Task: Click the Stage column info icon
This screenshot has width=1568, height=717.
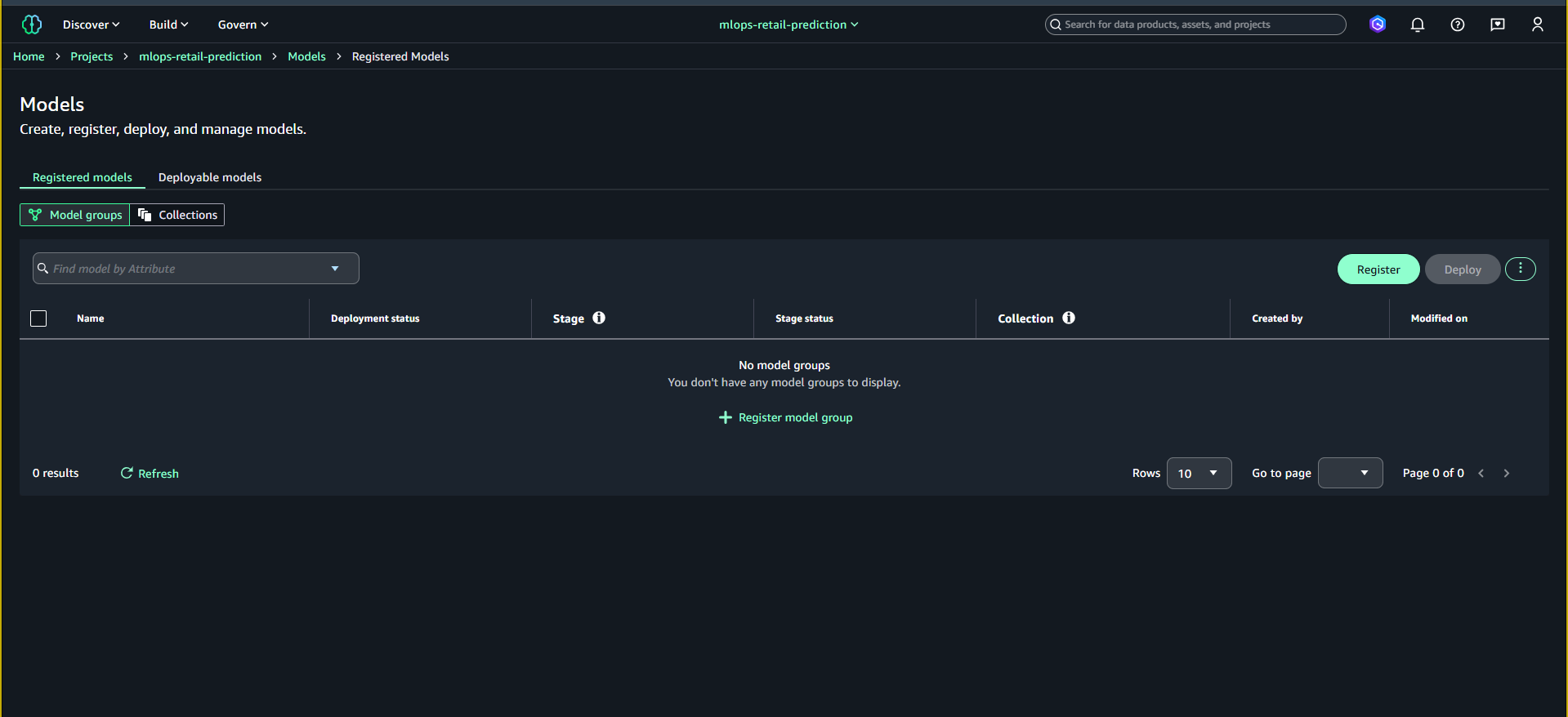Action: pyautogui.click(x=599, y=318)
